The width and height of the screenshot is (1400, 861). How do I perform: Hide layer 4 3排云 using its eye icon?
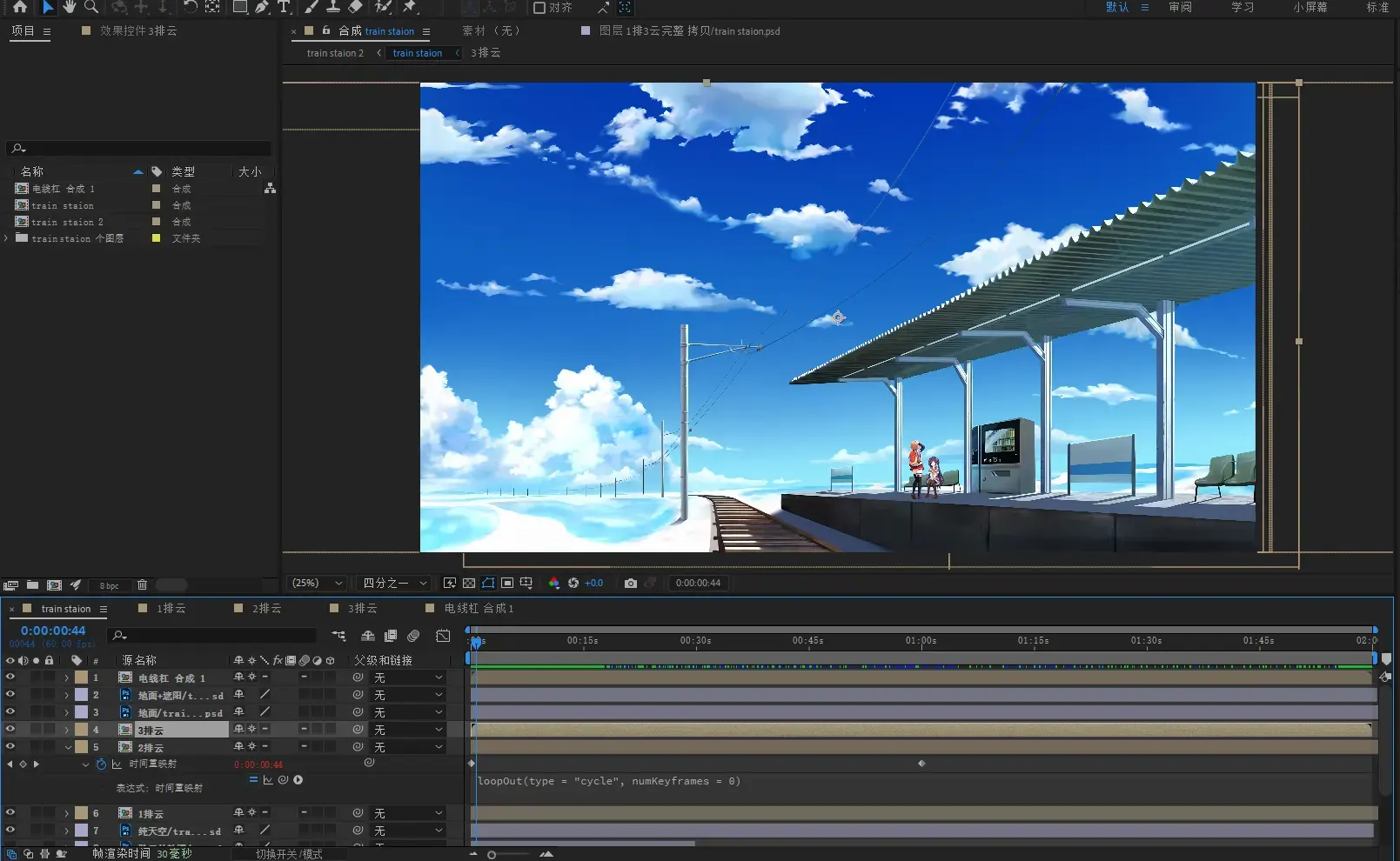[x=10, y=730]
